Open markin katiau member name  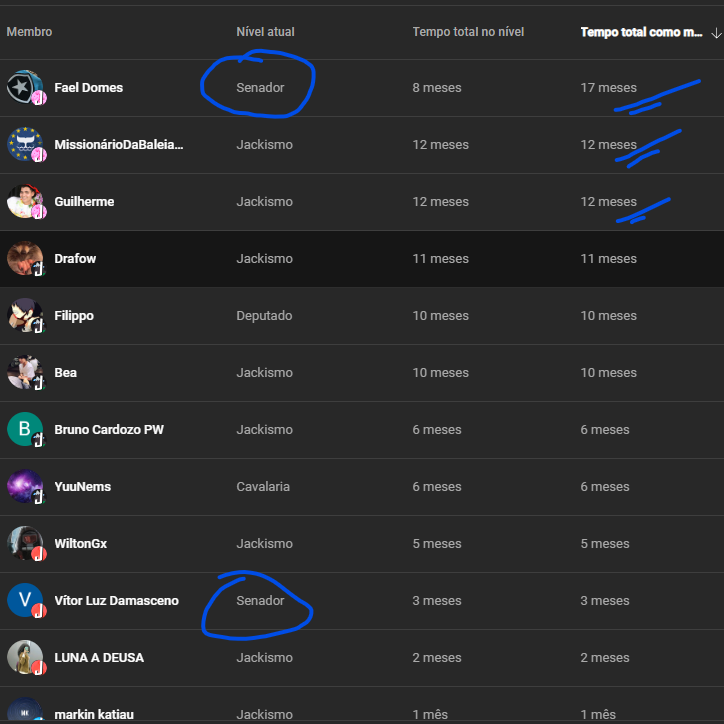[x=94, y=714]
